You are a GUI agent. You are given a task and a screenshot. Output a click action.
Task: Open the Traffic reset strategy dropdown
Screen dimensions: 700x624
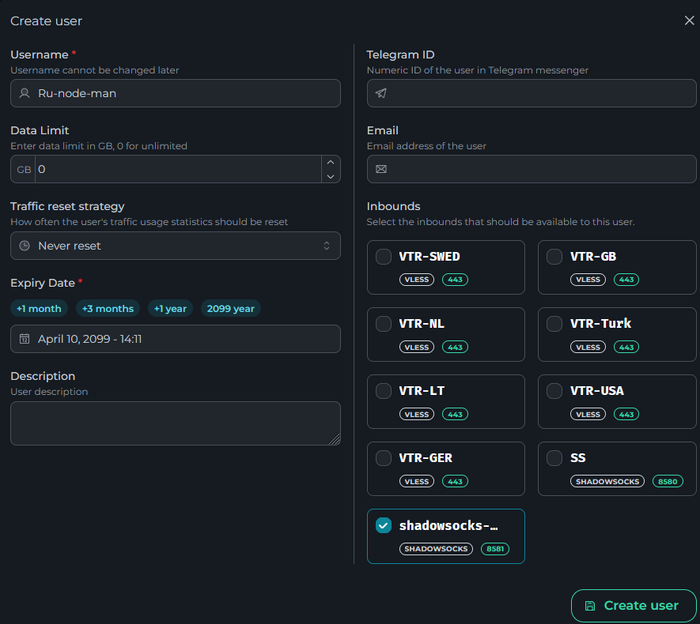(175, 245)
